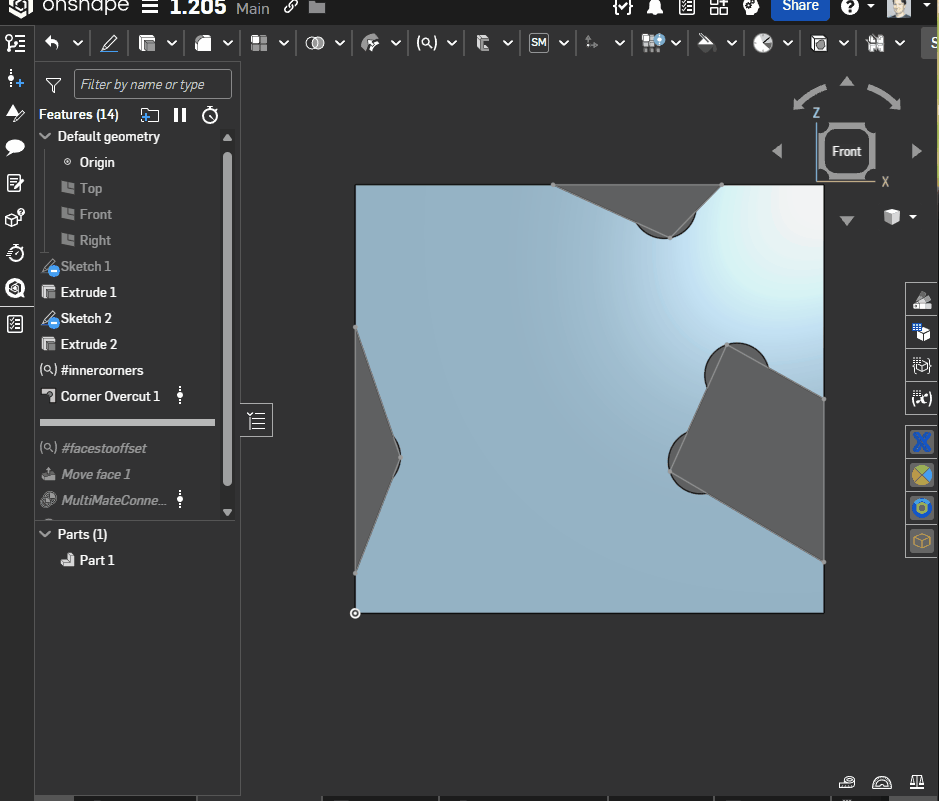The image size is (939, 801).
Task: Select the Sketch tool in toolbar
Action: 109,43
